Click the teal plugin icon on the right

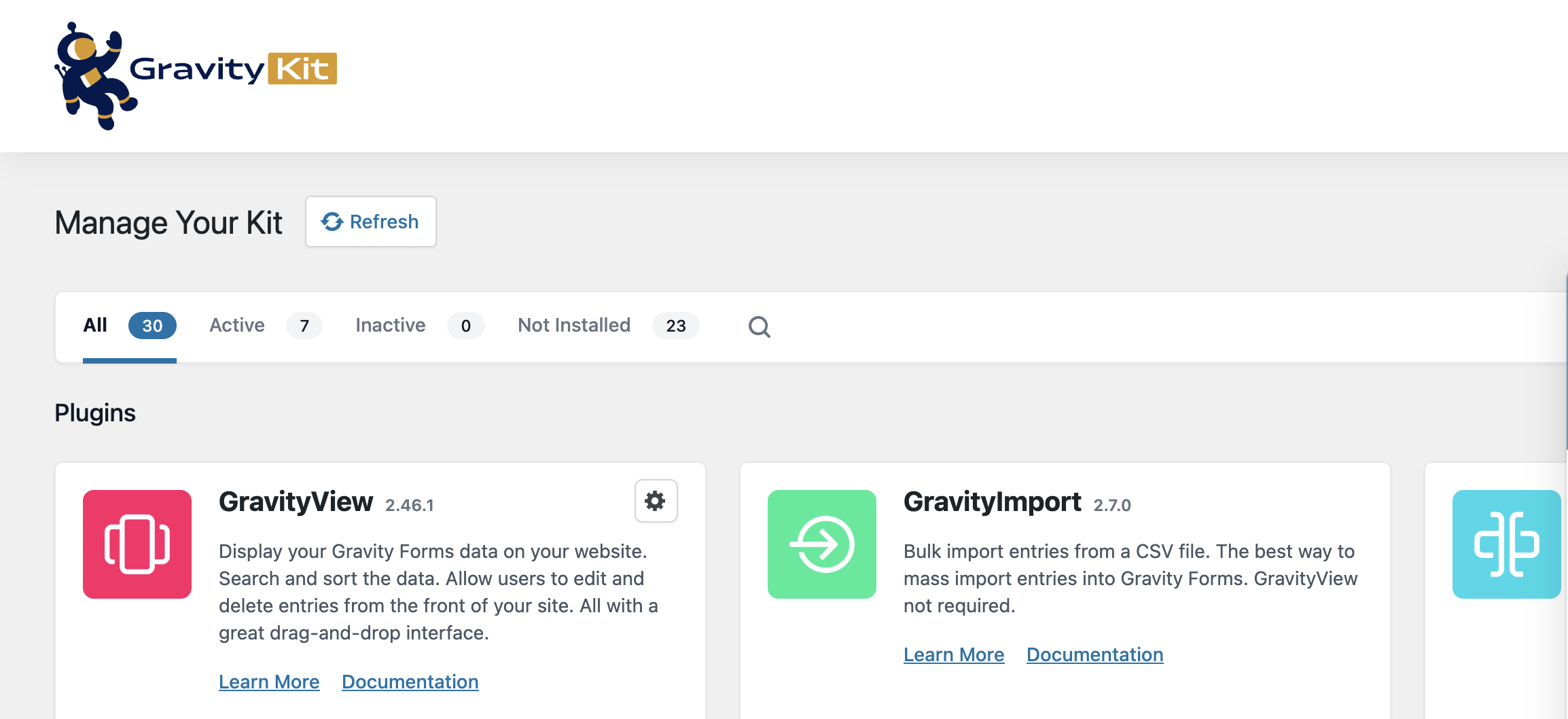click(x=1507, y=544)
